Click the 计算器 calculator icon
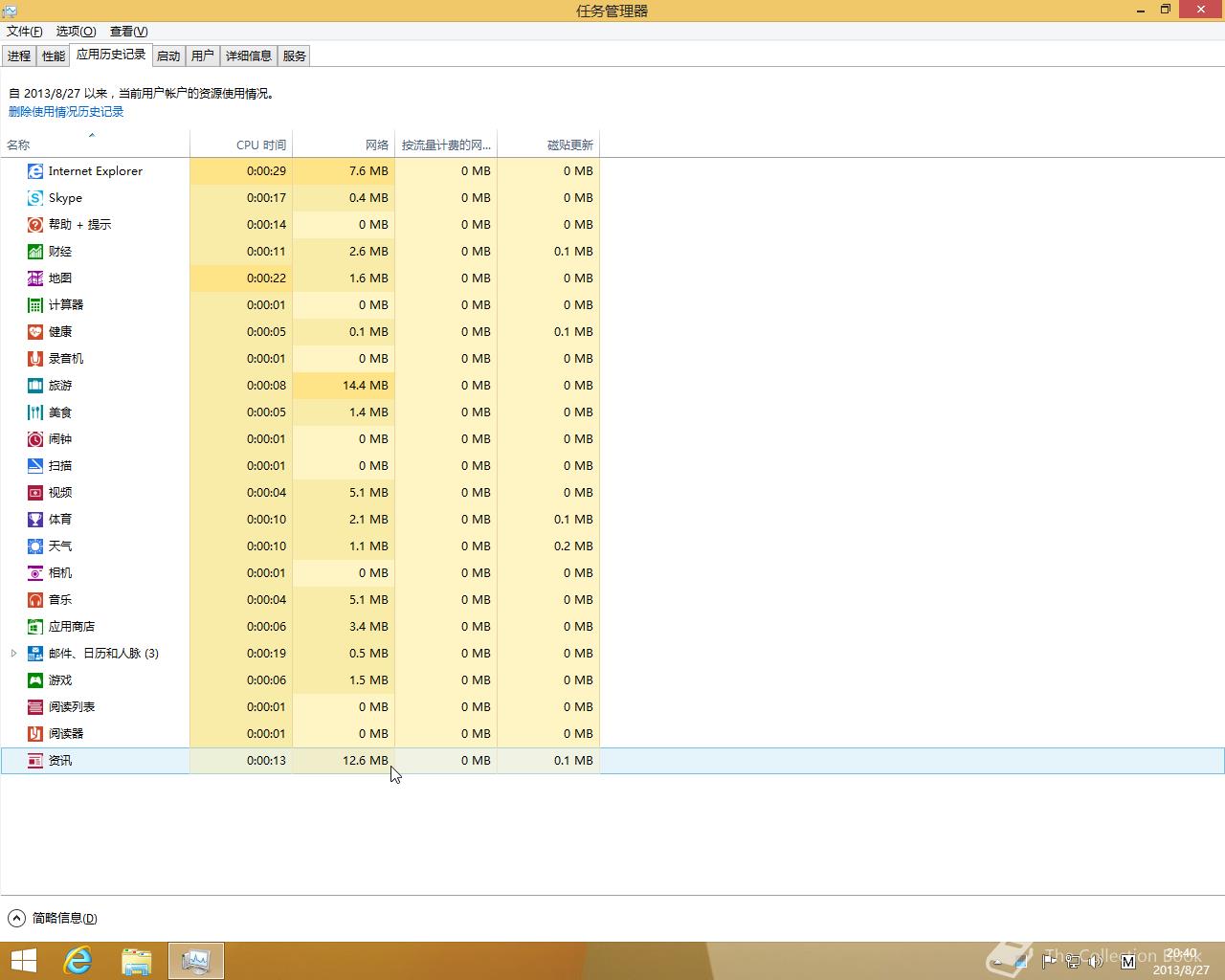 pos(35,305)
